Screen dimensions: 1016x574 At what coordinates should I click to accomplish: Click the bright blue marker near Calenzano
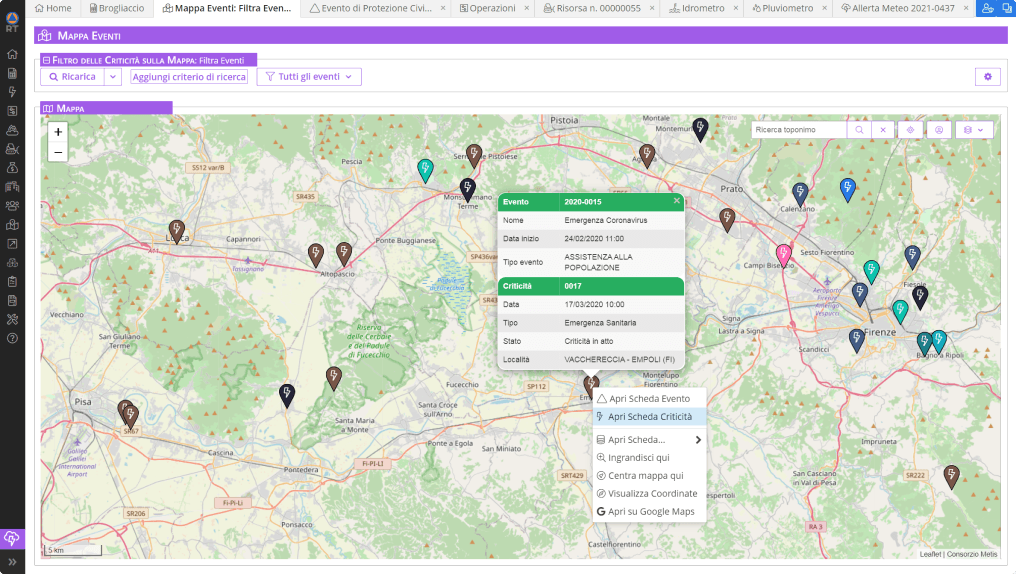point(848,189)
